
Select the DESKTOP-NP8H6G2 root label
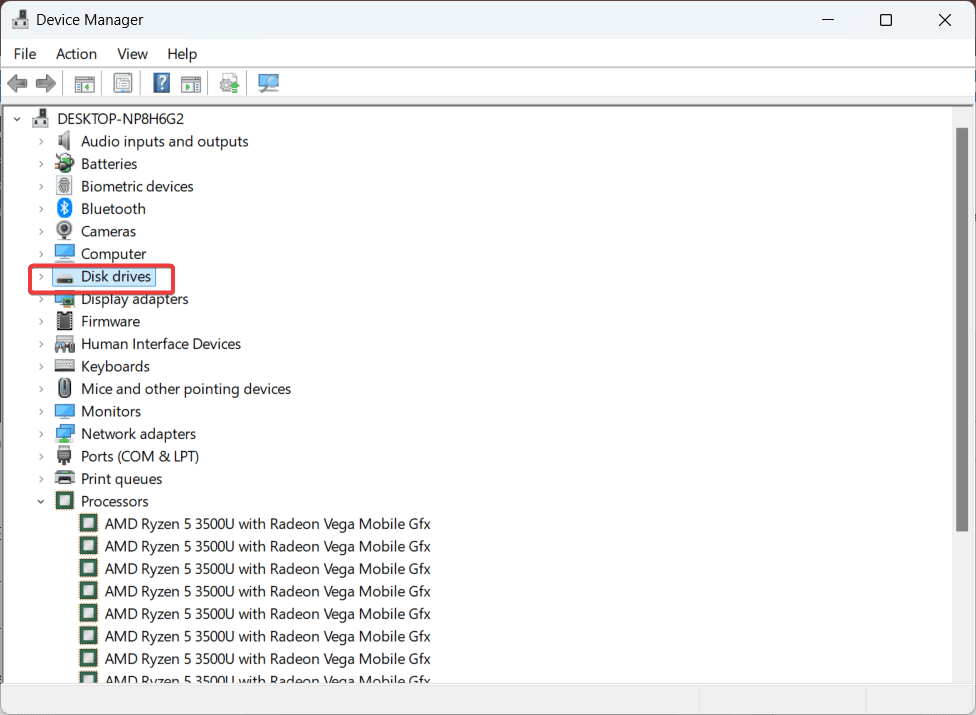(120, 119)
